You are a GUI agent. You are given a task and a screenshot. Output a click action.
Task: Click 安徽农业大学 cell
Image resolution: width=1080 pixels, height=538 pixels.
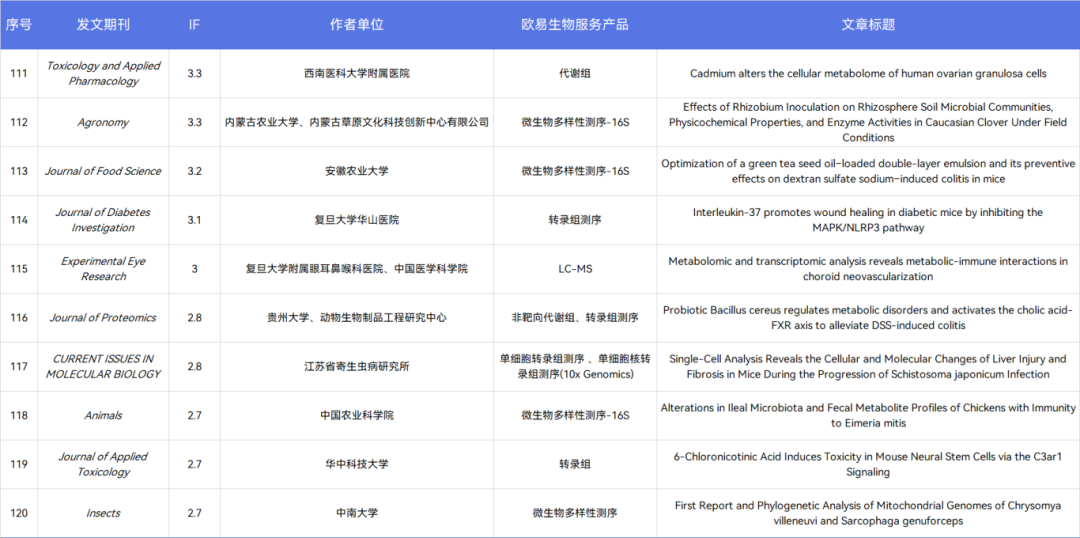click(x=357, y=172)
